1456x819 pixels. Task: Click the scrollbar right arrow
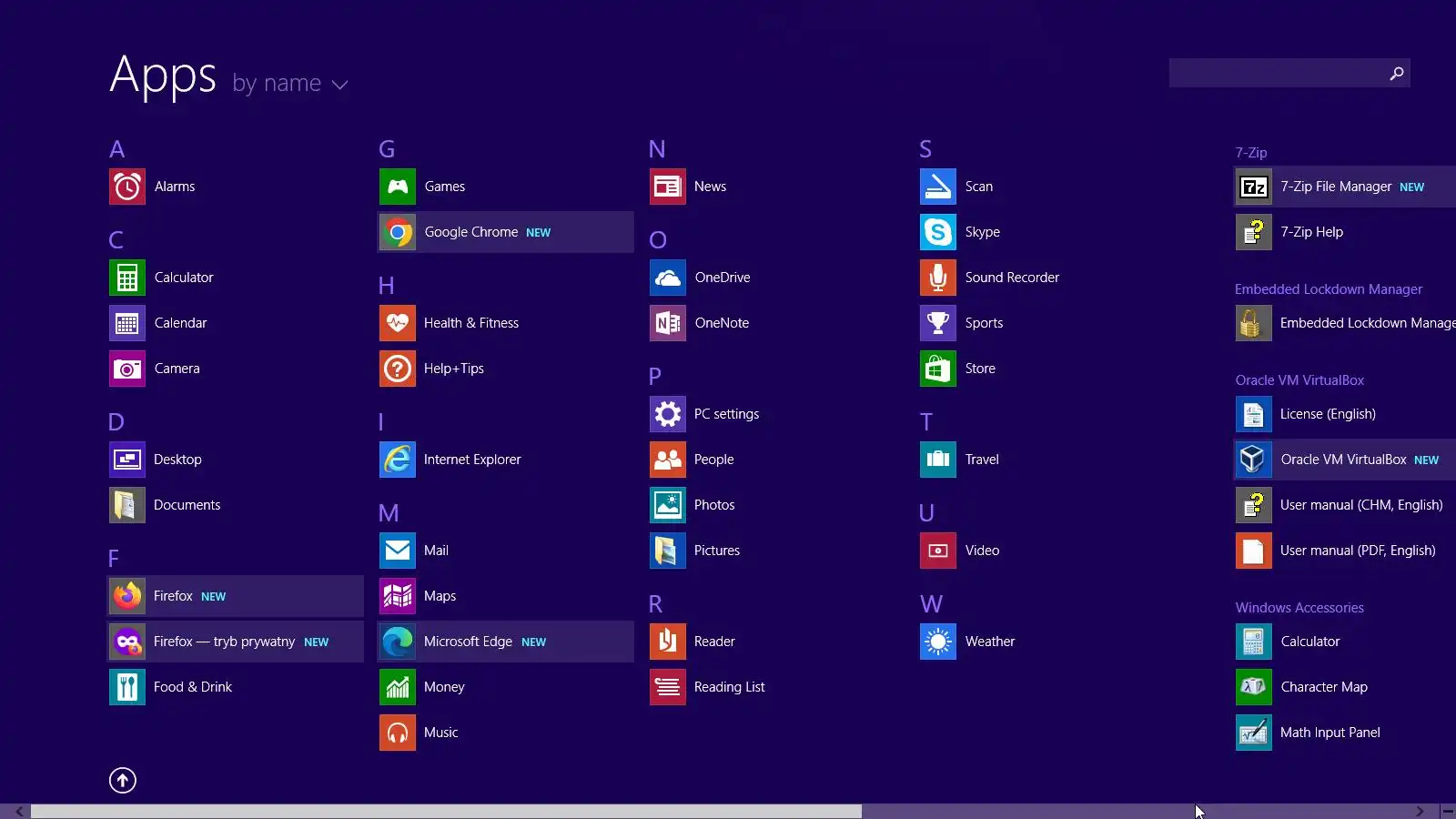coord(1420,811)
